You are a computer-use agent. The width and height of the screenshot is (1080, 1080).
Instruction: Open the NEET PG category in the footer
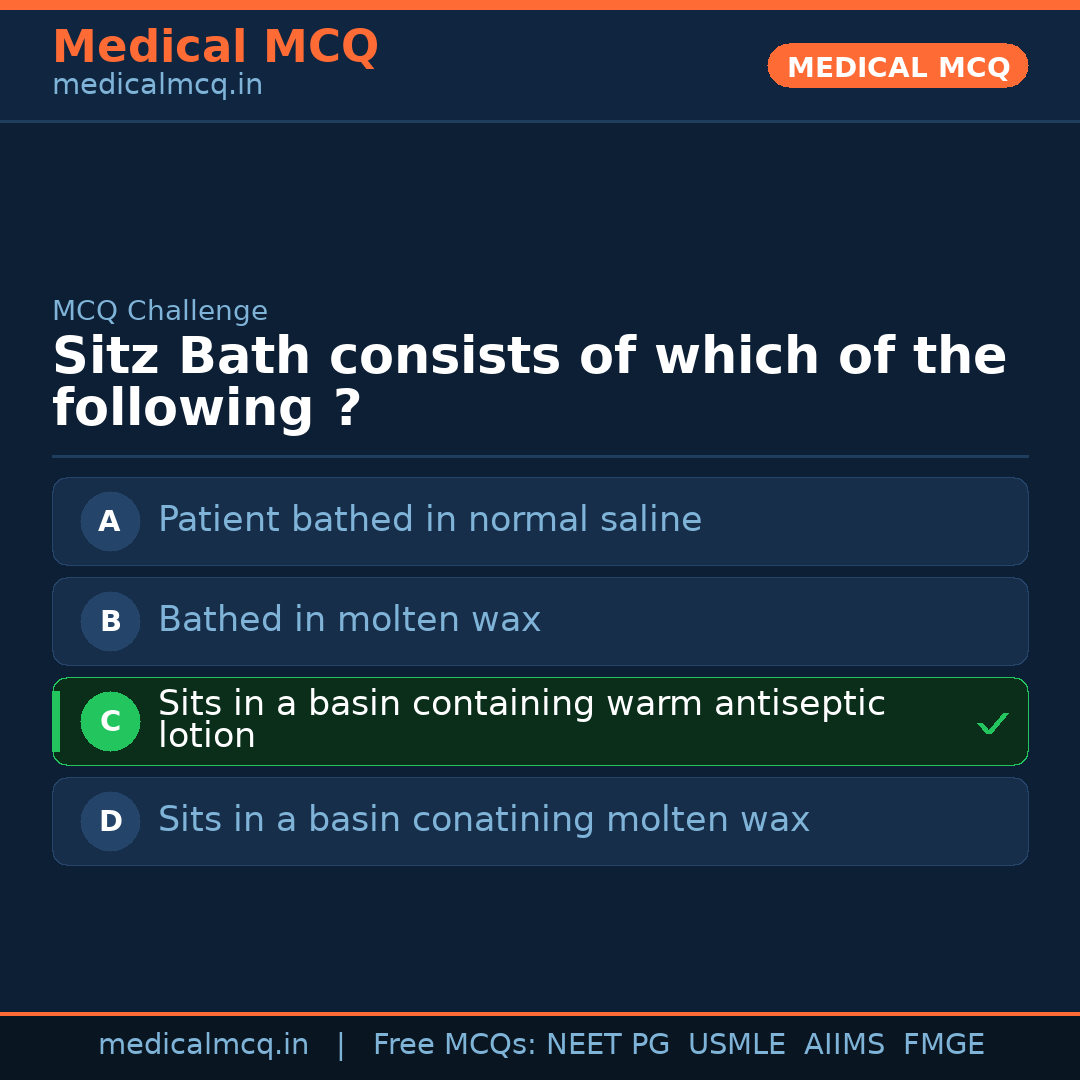607,1044
